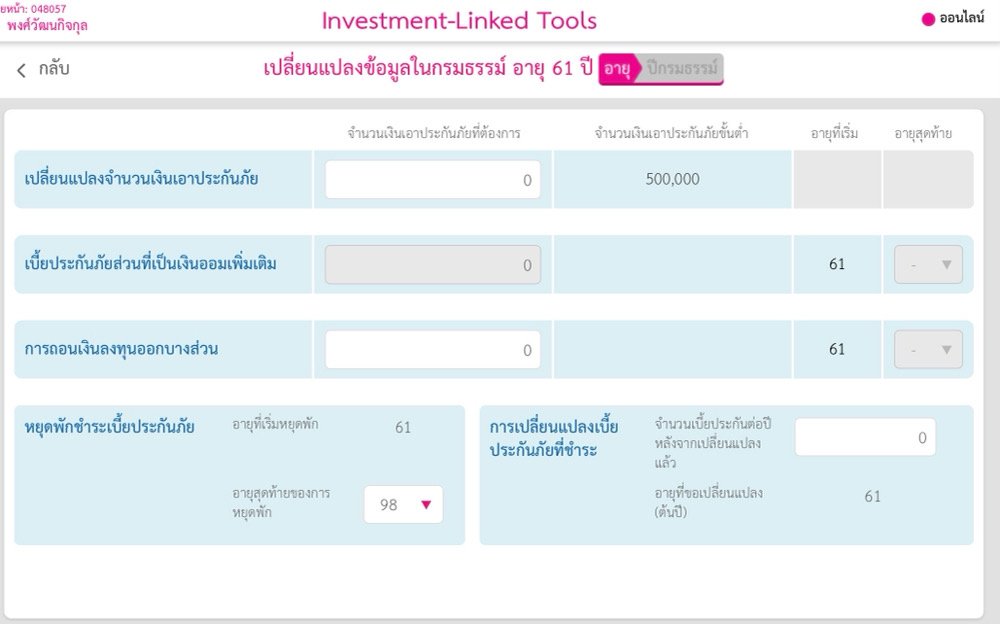
Task: Click the partial withdrawal amount field
Action: pyautogui.click(x=432, y=349)
